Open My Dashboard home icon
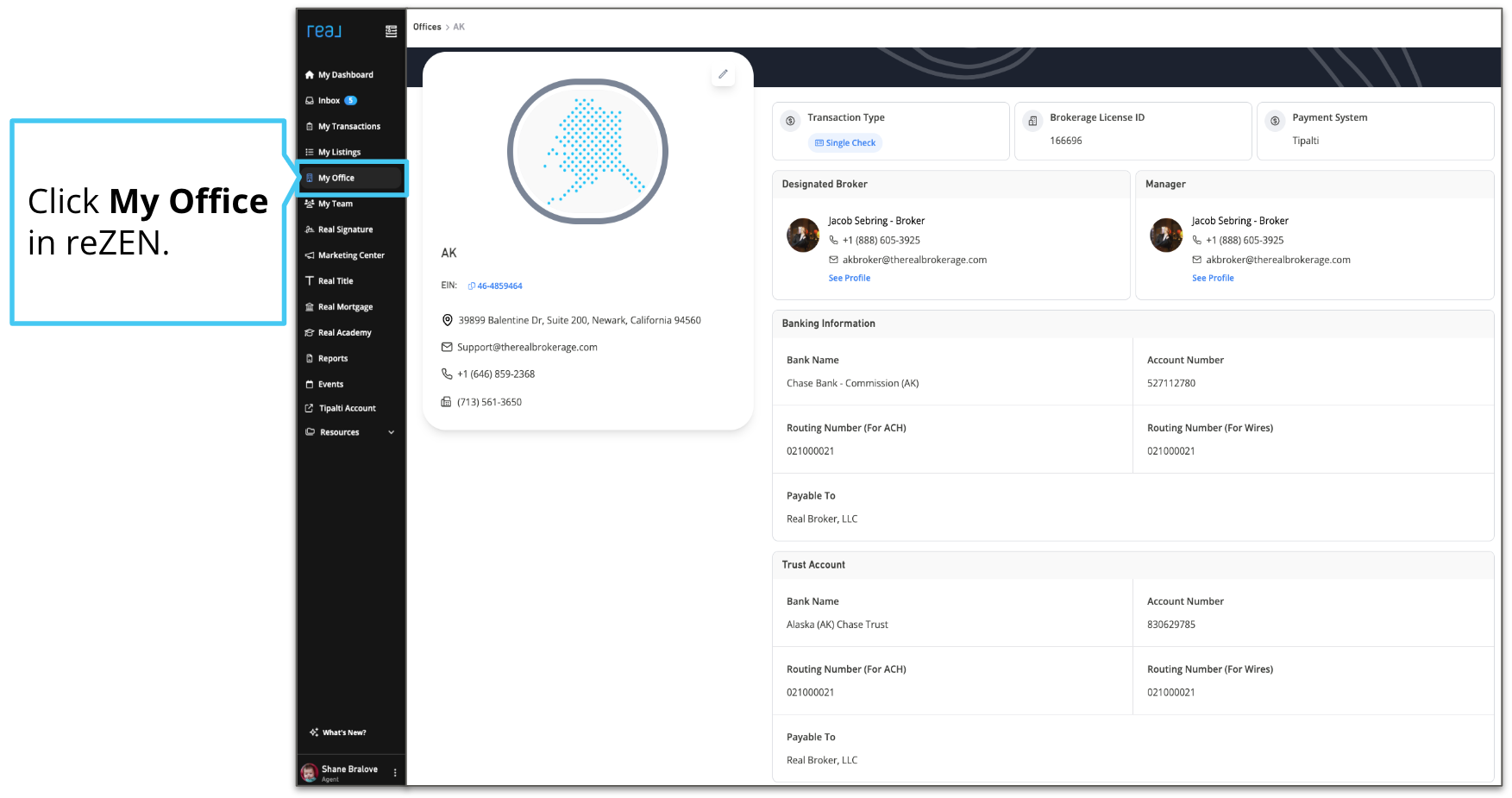Image resolution: width=1512 pixels, height=798 pixels. point(310,75)
